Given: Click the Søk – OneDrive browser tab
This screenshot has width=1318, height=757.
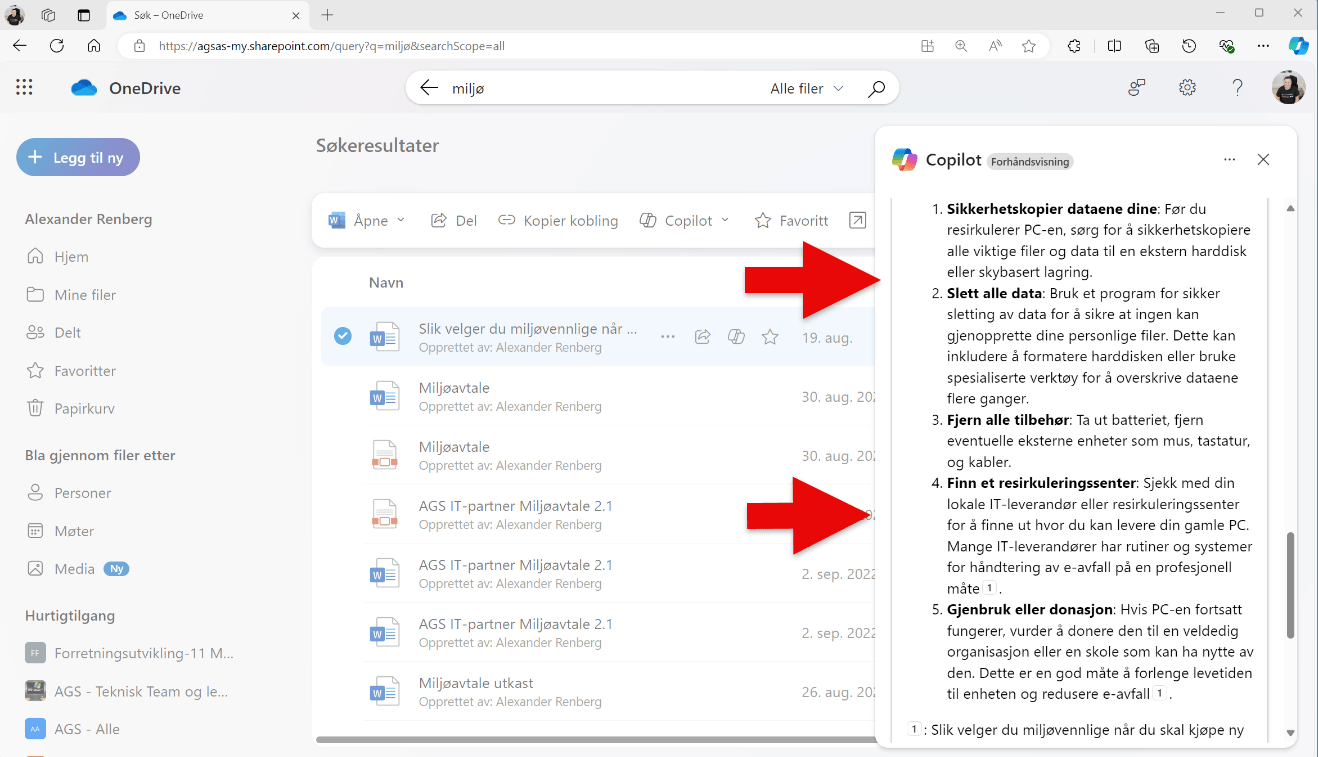Looking at the screenshot, I should pos(208,15).
